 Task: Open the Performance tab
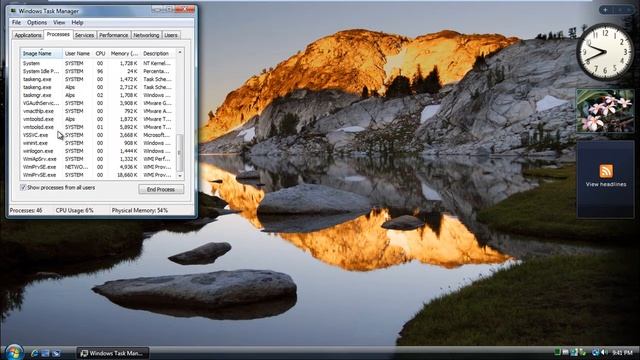pyautogui.click(x=113, y=35)
